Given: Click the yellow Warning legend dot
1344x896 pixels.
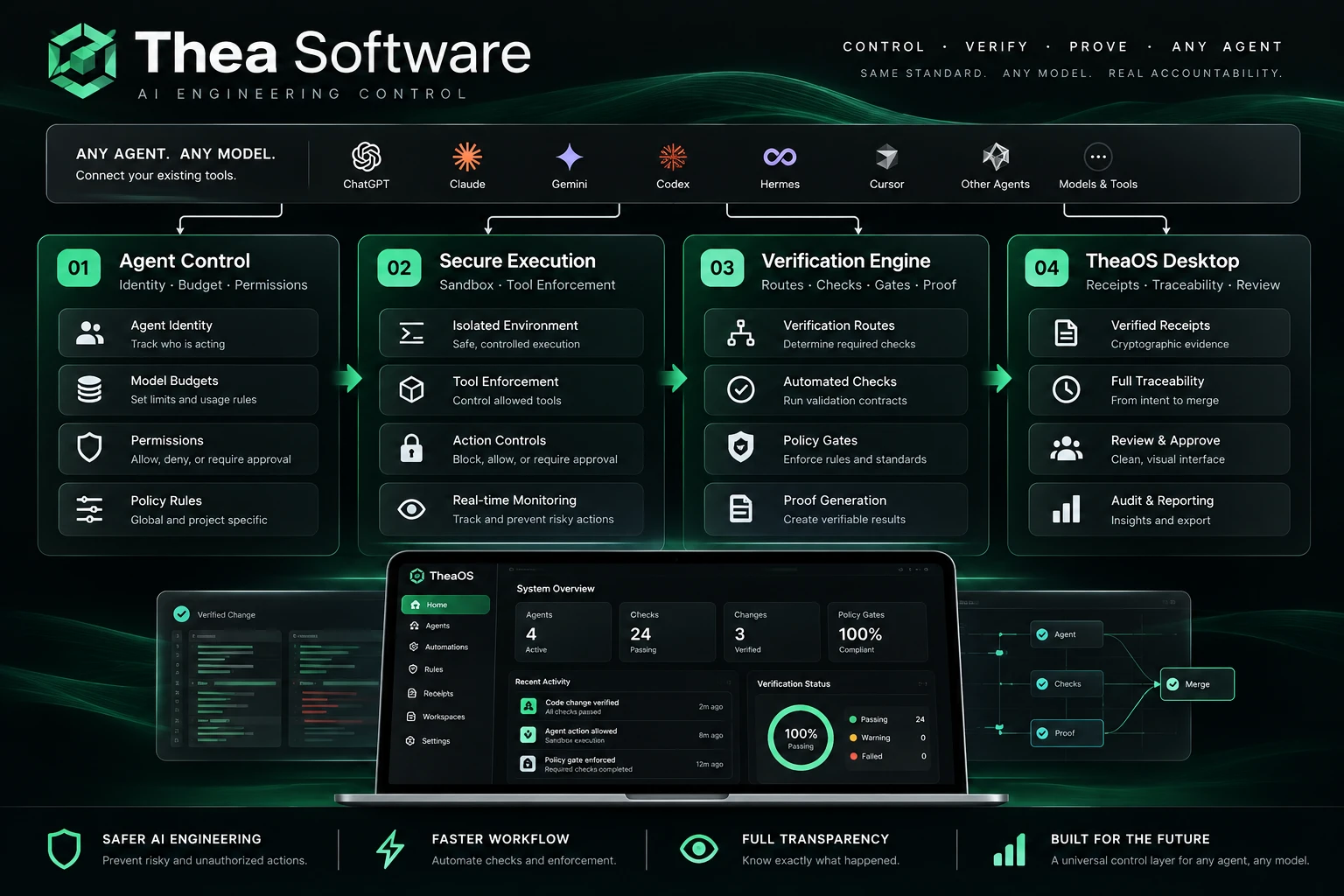Looking at the screenshot, I should pos(852,738).
